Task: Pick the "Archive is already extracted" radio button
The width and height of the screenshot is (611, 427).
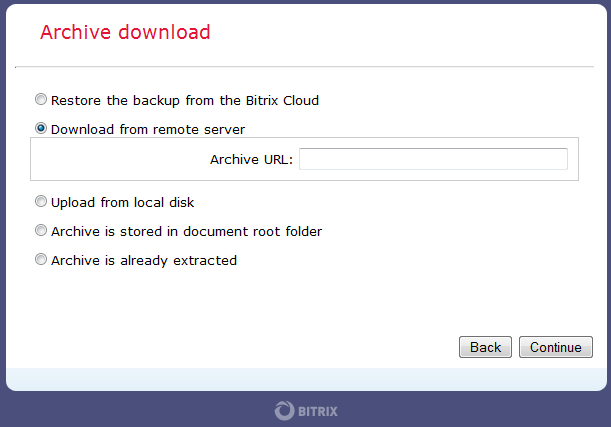Action: [41, 259]
